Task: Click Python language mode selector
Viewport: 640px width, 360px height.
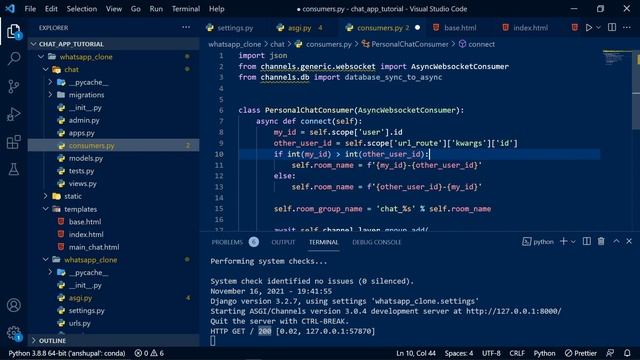Action: coord(544,353)
